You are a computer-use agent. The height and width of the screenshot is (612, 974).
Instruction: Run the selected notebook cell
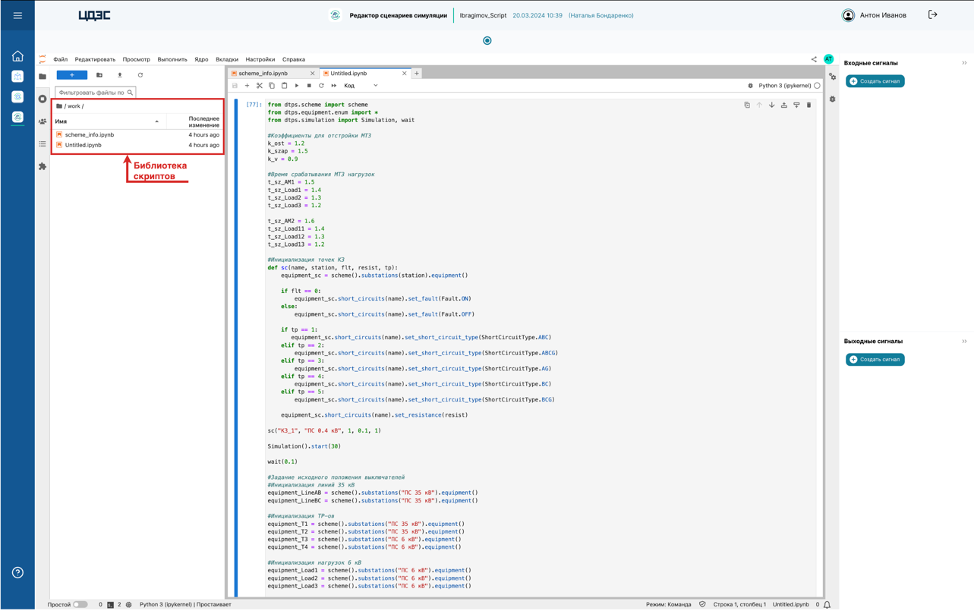click(x=297, y=86)
